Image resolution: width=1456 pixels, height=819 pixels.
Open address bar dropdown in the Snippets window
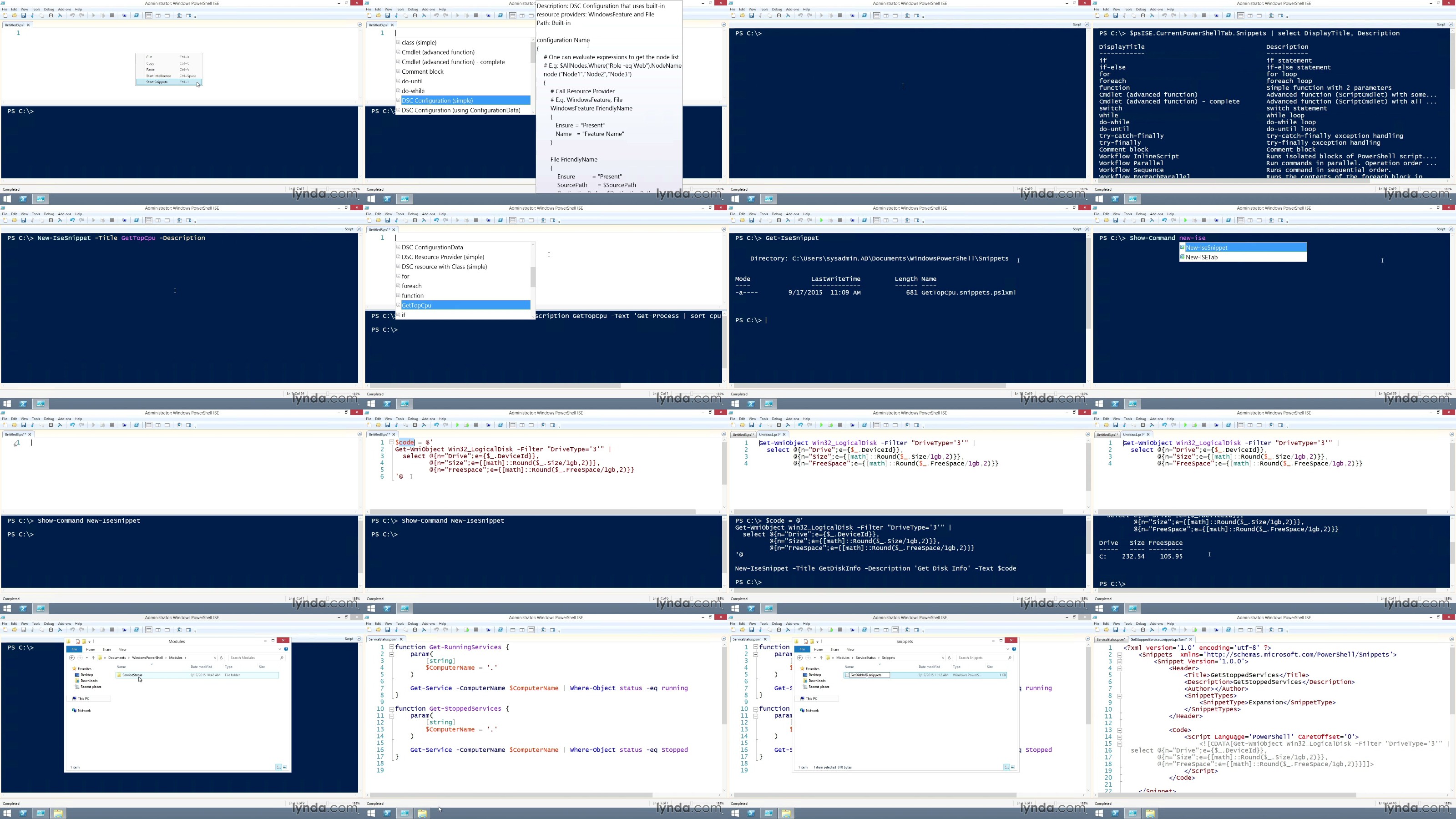pyautogui.click(x=943, y=658)
